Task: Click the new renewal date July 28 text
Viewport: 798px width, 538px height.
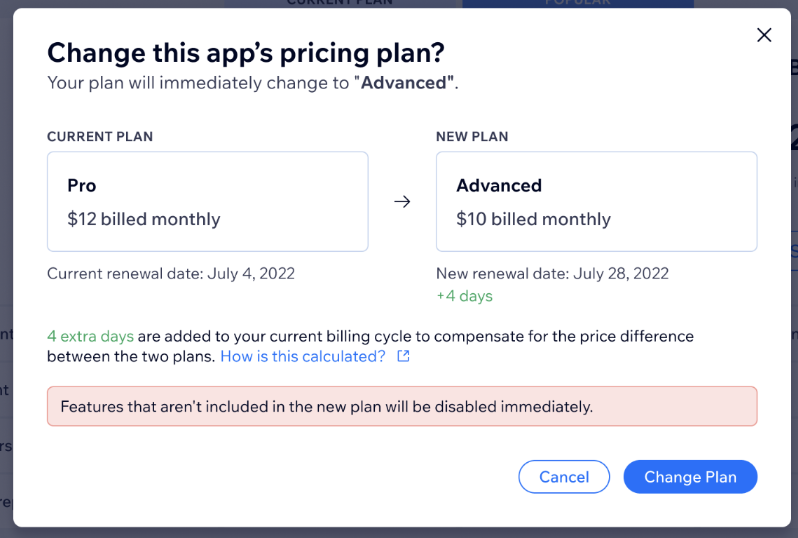Action: click(x=552, y=274)
